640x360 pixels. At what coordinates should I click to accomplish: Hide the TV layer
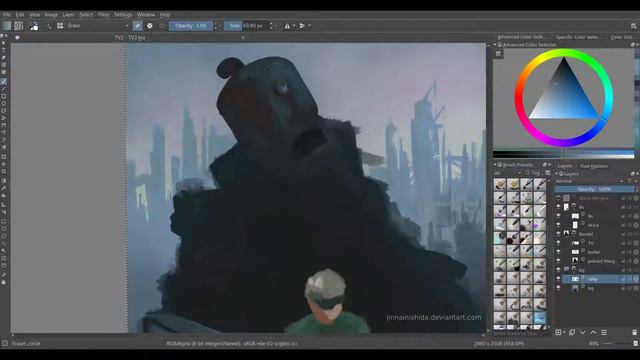[x=558, y=243]
